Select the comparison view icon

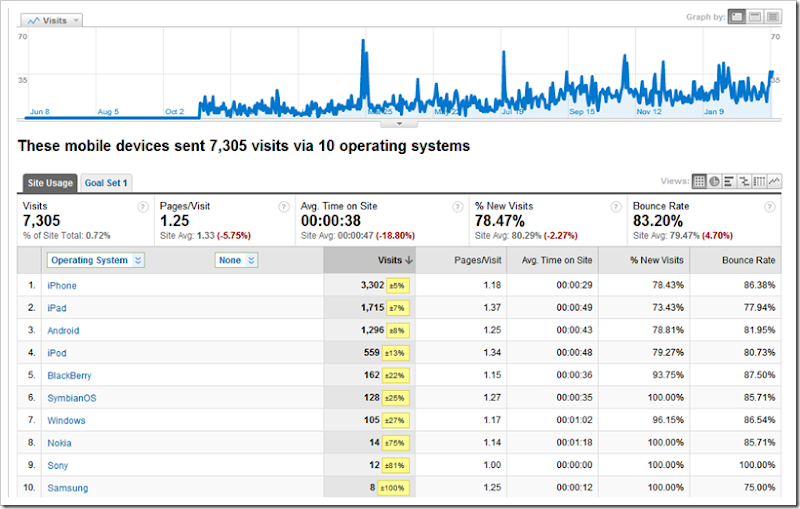coord(744,181)
